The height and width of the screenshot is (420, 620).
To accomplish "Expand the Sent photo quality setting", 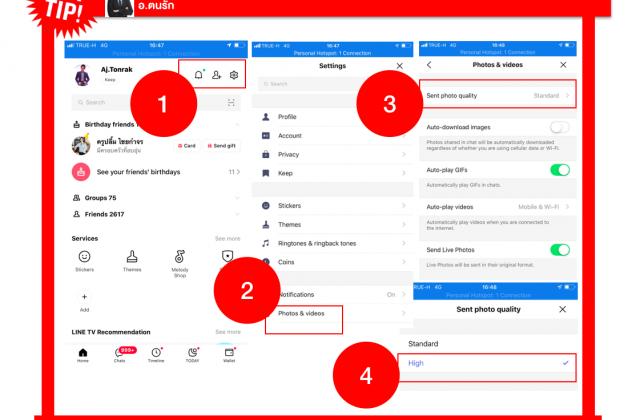I will coord(496,96).
